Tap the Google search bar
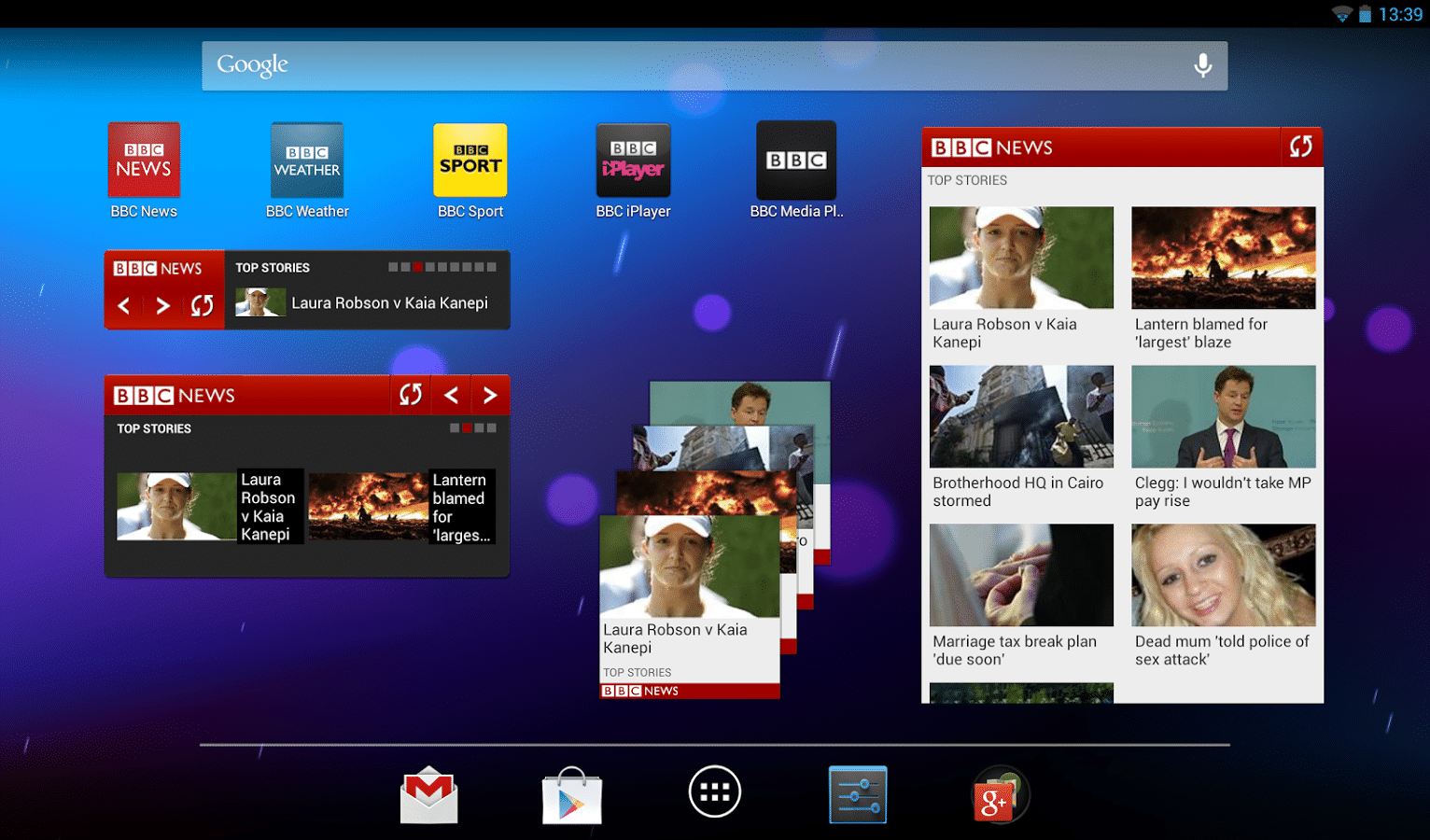The width and height of the screenshot is (1430, 840). (714, 65)
